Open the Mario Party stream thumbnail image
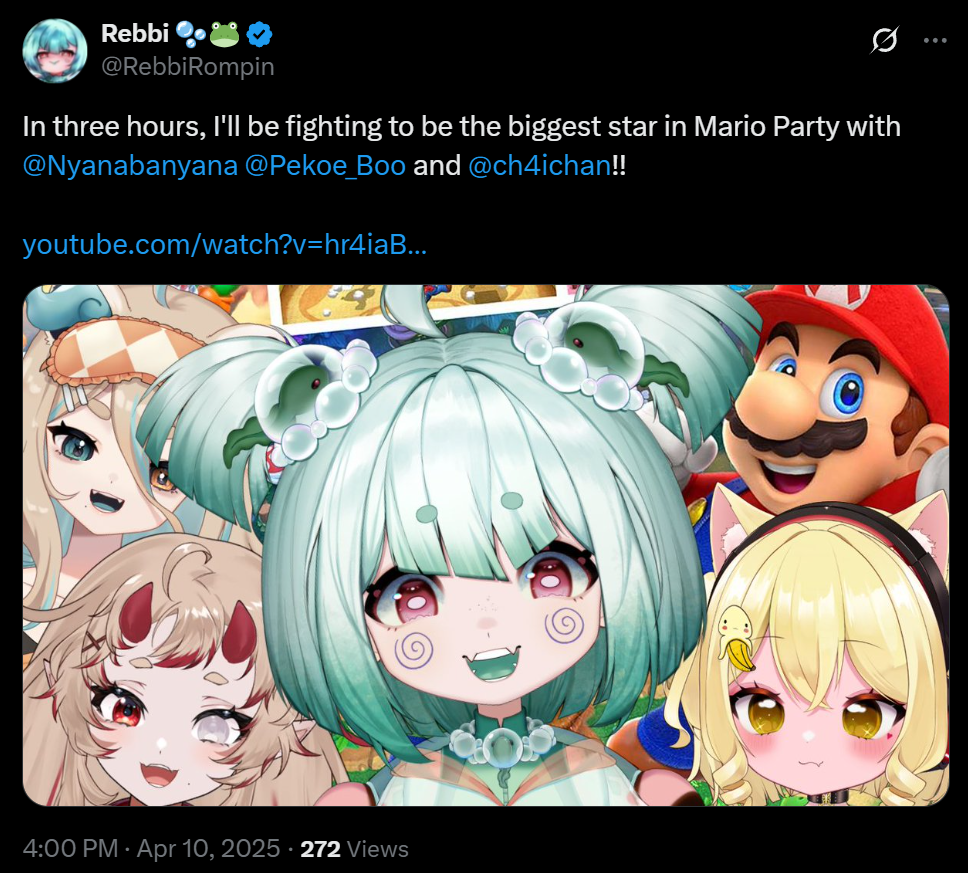This screenshot has width=968, height=873. click(x=486, y=545)
